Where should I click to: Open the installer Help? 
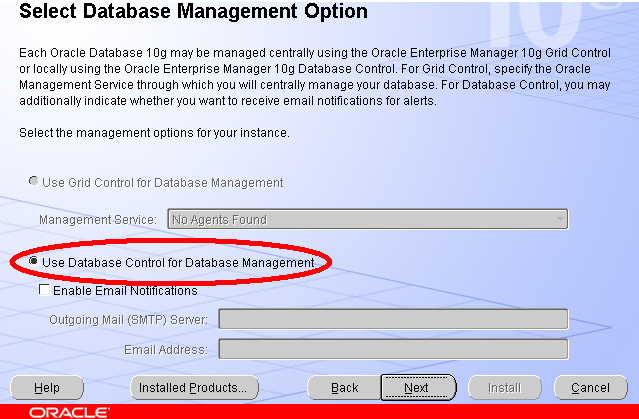tap(47, 388)
